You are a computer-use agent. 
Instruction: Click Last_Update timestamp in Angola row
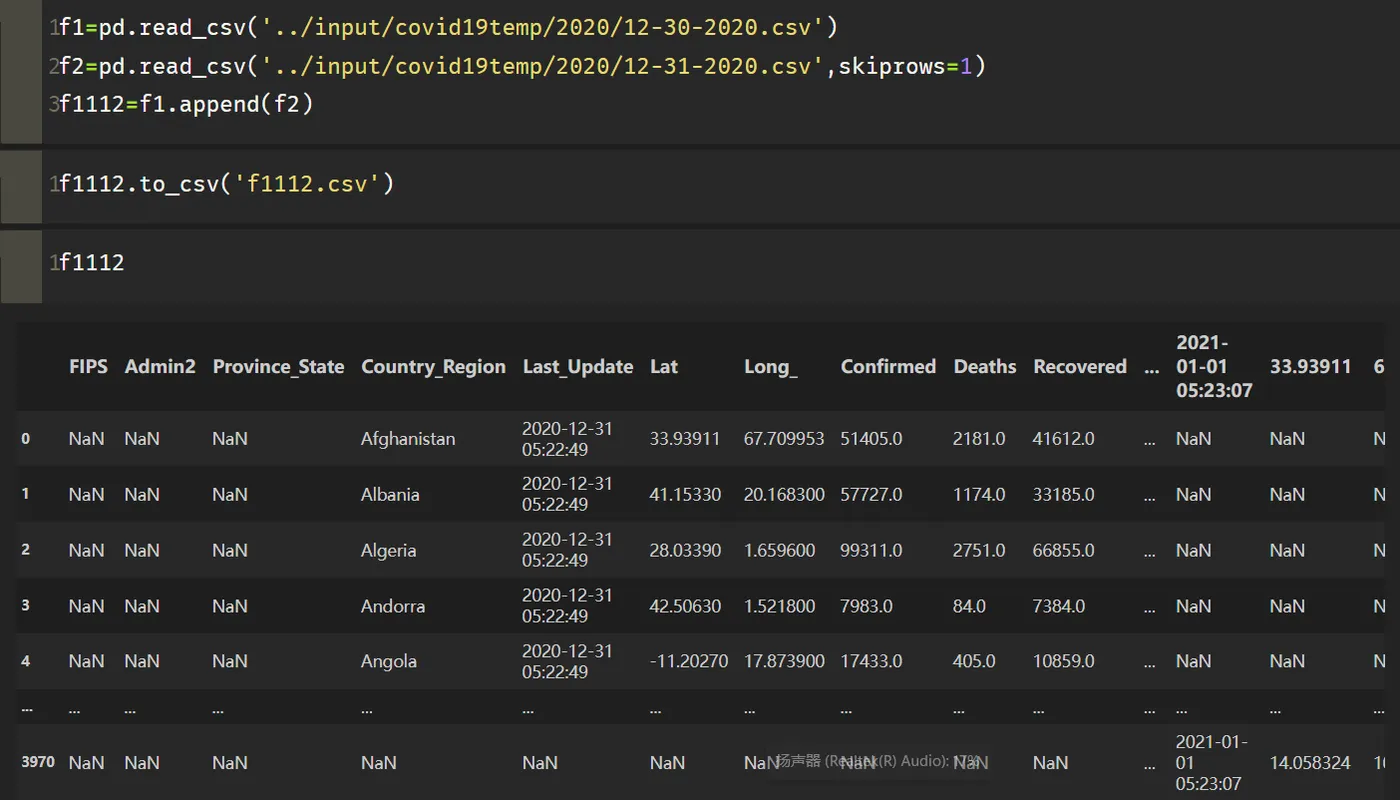tap(567, 662)
